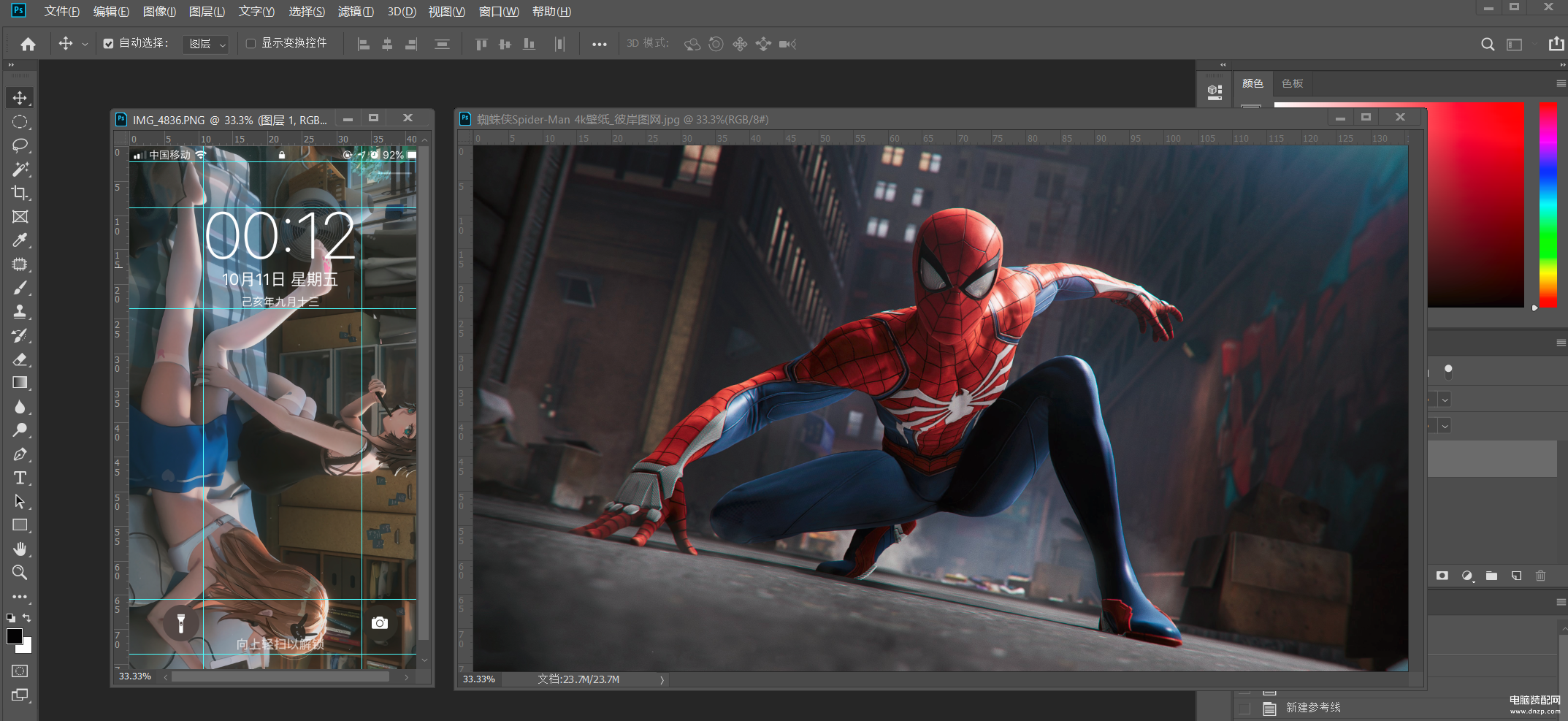The width and height of the screenshot is (1568, 721).
Task: Select the Brush tool
Action: (x=20, y=288)
